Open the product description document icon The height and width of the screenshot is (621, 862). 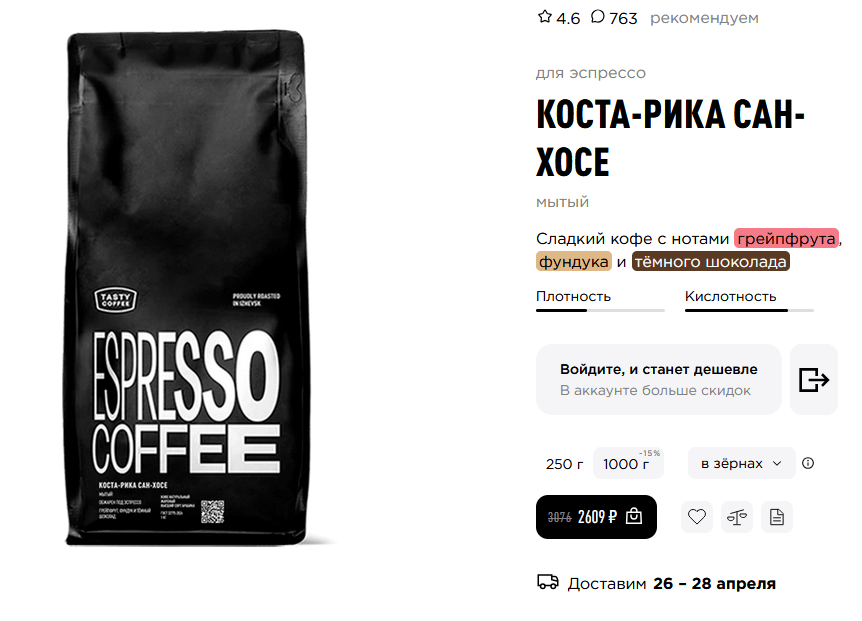coord(777,517)
